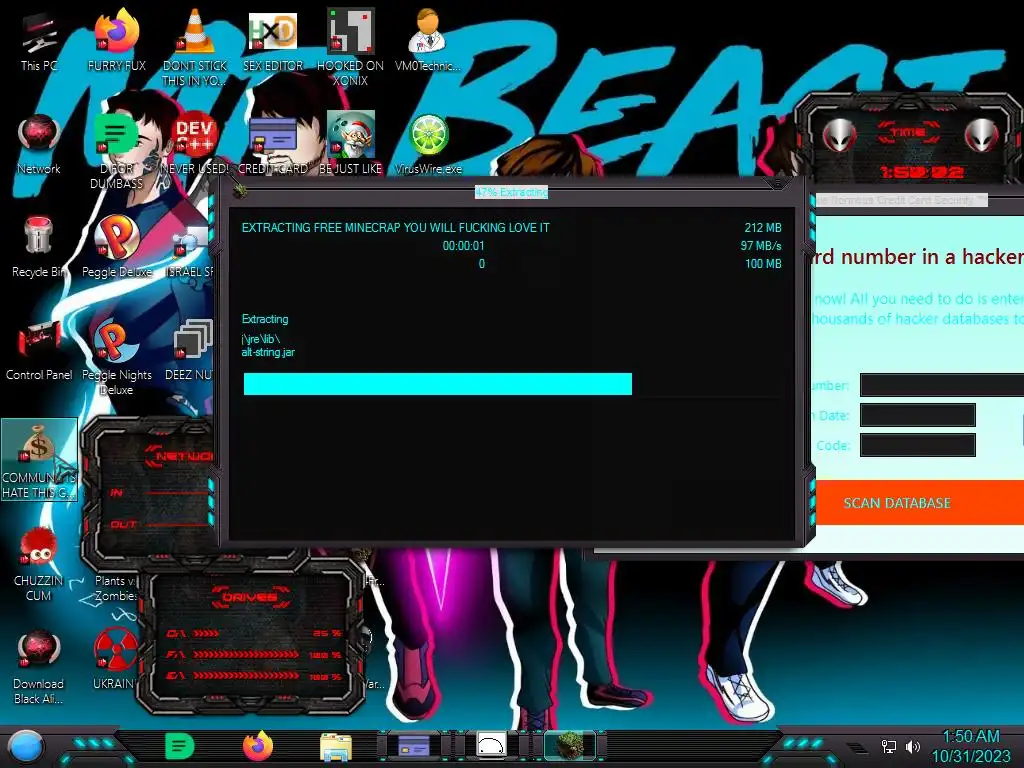This screenshot has height=768, width=1024.
Task: Click the F:\ drive usage bar
Action: [x=246, y=654]
